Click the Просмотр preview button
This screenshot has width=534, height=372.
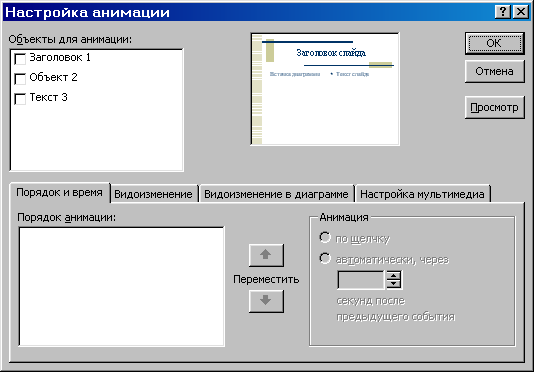(x=494, y=107)
